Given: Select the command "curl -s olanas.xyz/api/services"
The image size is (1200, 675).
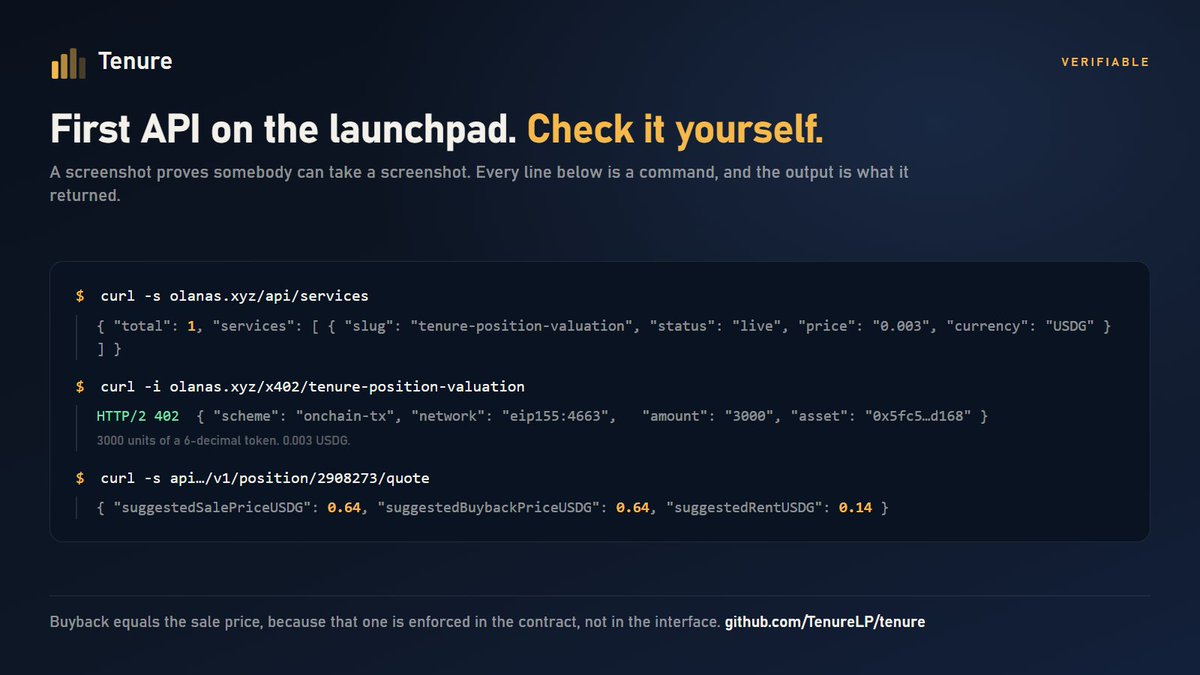Looking at the screenshot, I should click(x=235, y=296).
